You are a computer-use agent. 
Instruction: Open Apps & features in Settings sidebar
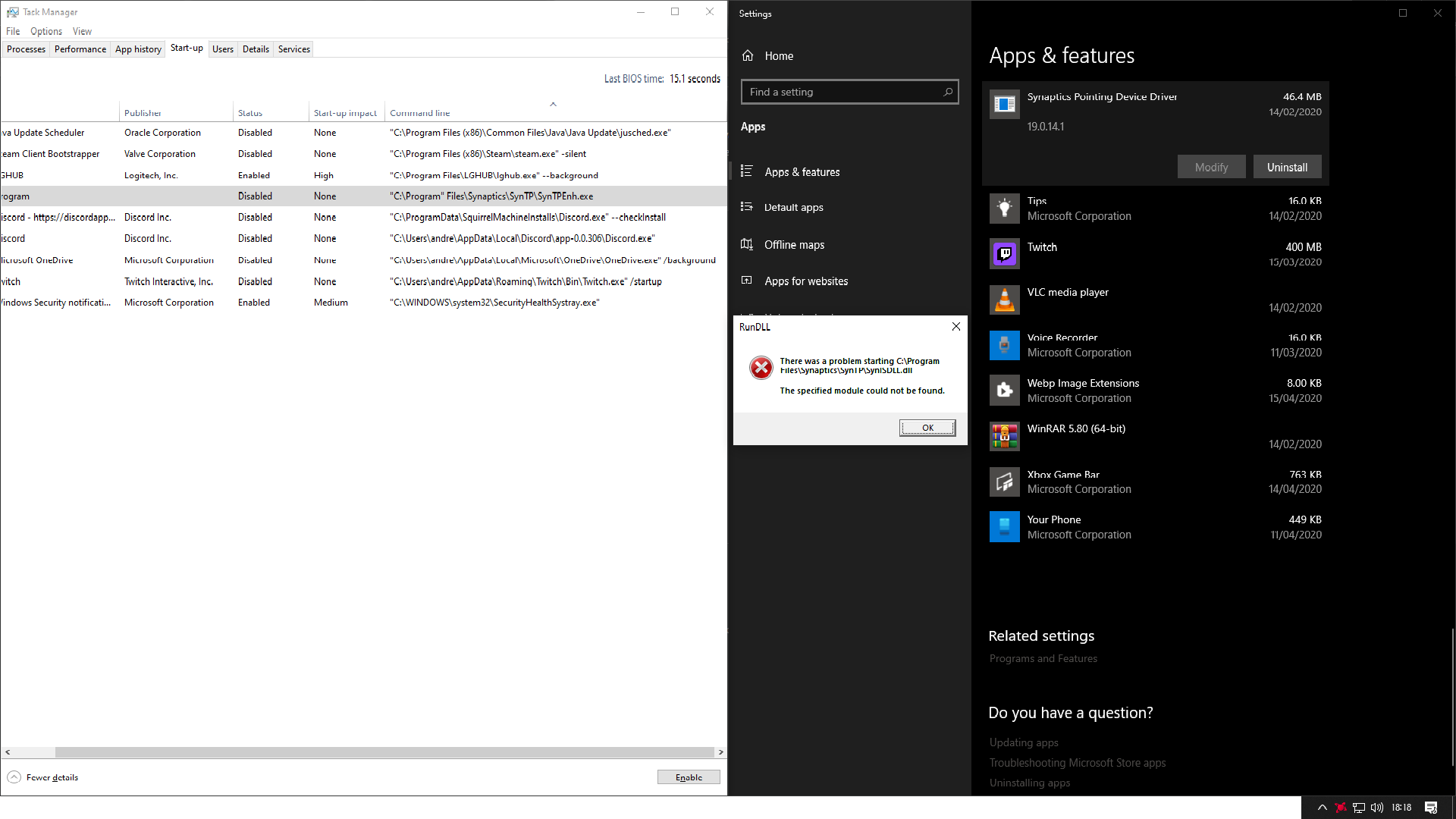tap(802, 172)
